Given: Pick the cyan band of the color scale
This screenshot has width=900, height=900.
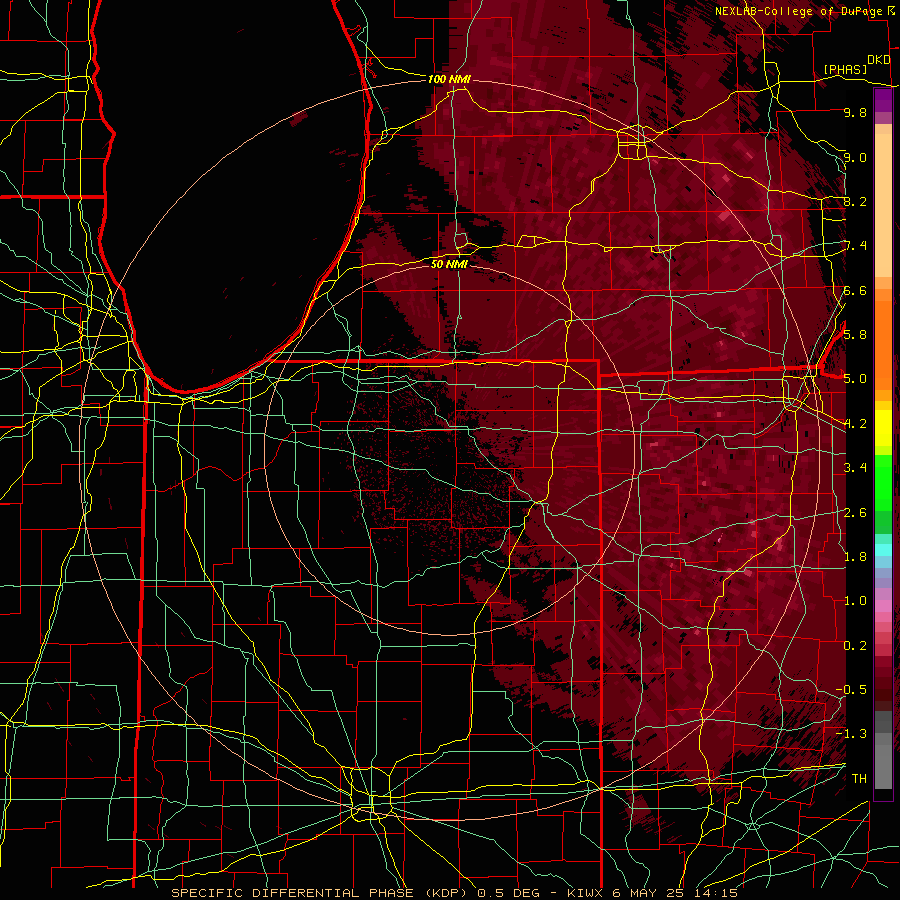Looking at the screenshot, I should [x=883, y=550].
